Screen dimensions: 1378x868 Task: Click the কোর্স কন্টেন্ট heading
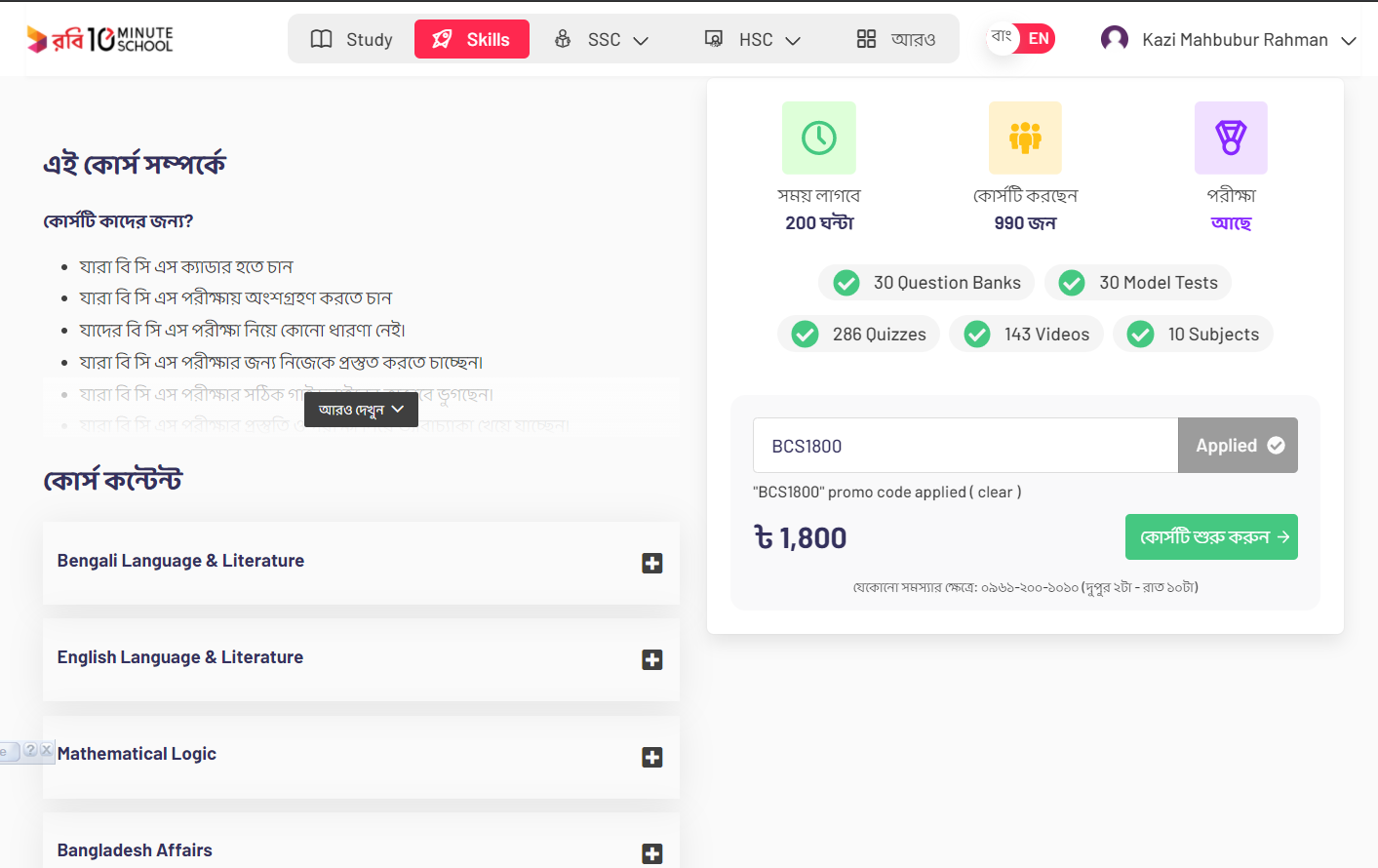(113, 480)
